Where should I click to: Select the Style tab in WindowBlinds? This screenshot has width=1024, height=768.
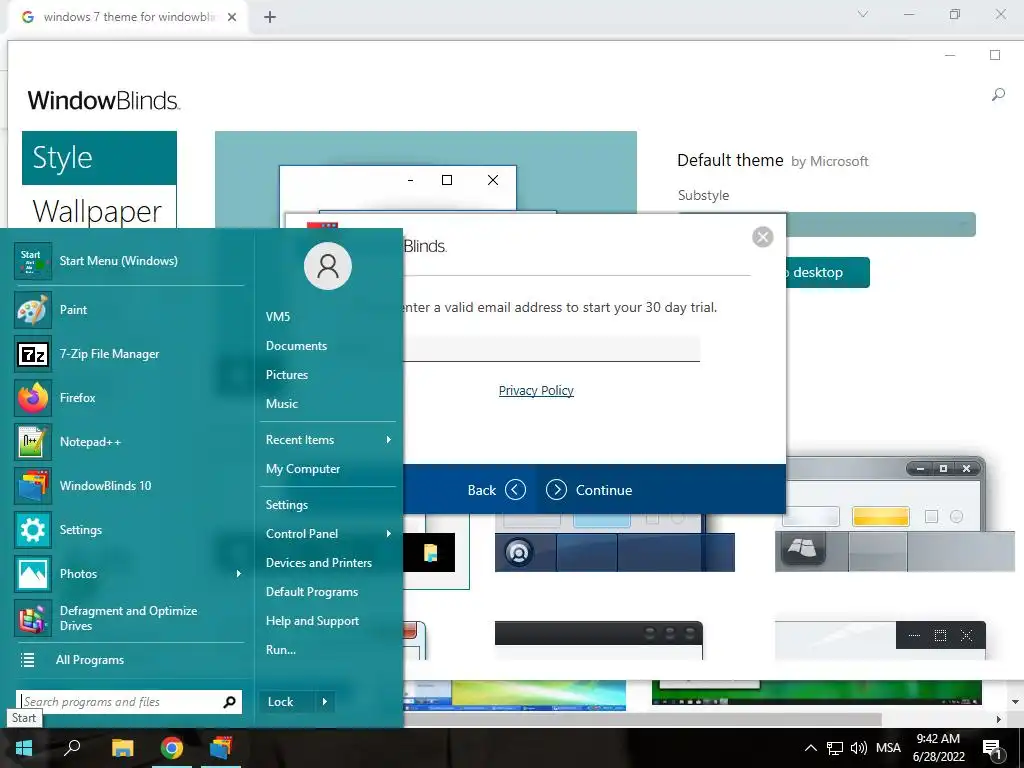point(99,157)
